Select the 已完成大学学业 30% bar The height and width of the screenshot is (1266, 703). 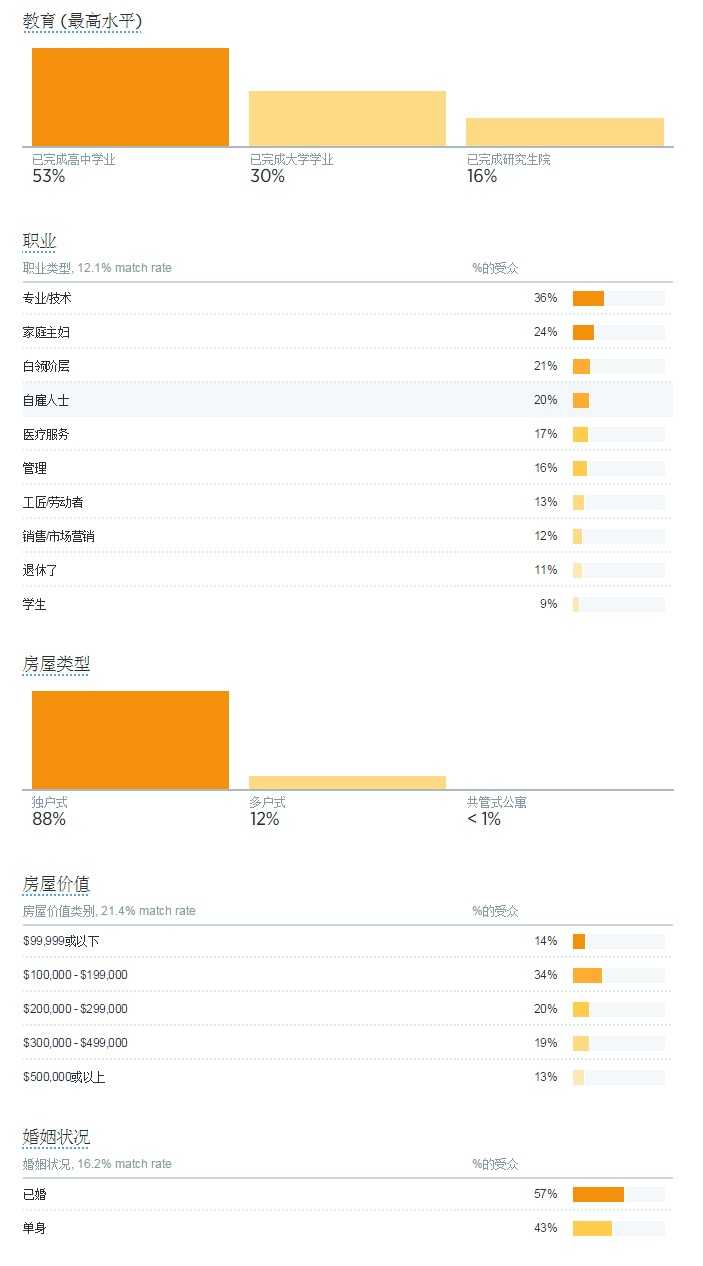[347, 119]
